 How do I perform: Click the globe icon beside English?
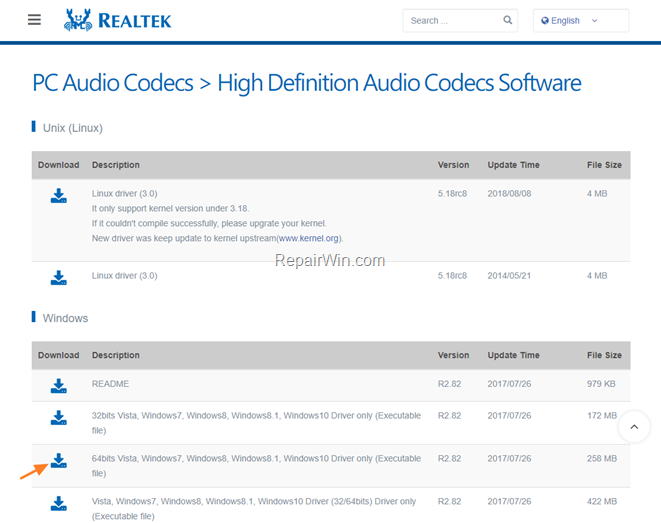pyautogui.click(x=545, y=21)
